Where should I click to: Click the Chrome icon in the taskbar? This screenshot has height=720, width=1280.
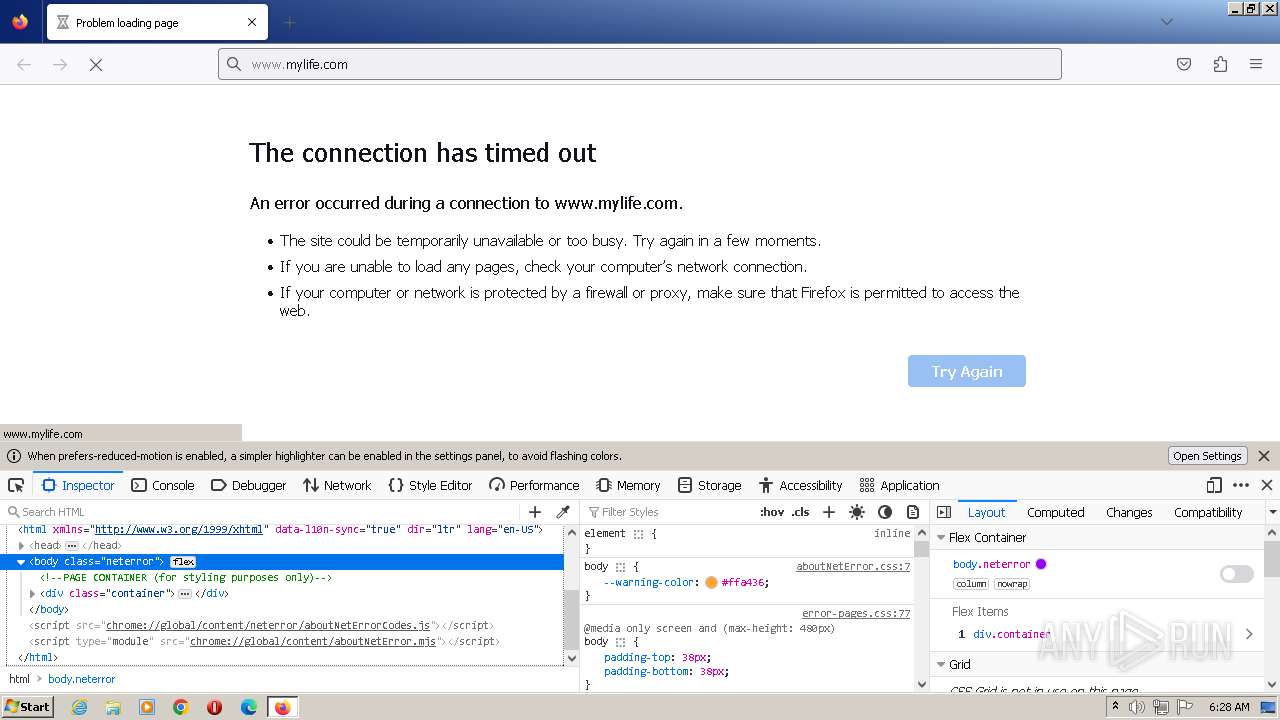click(181, 707)
